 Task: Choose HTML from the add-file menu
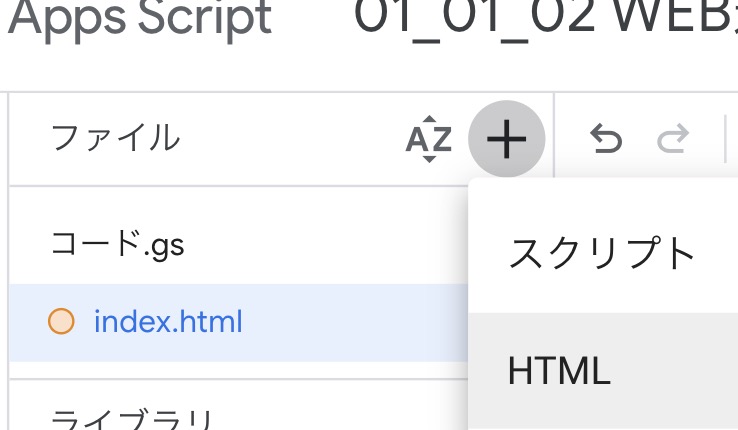(x=559, y=372)
